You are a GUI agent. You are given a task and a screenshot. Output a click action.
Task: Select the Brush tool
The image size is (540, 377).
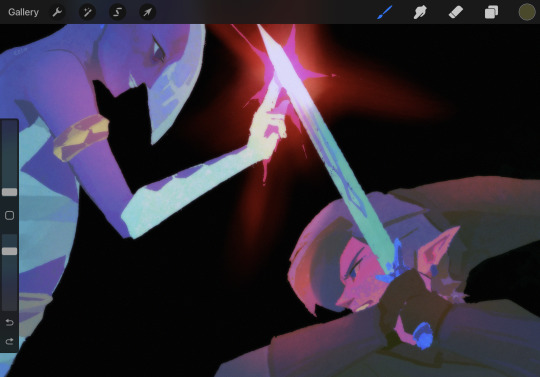[385, 12]
